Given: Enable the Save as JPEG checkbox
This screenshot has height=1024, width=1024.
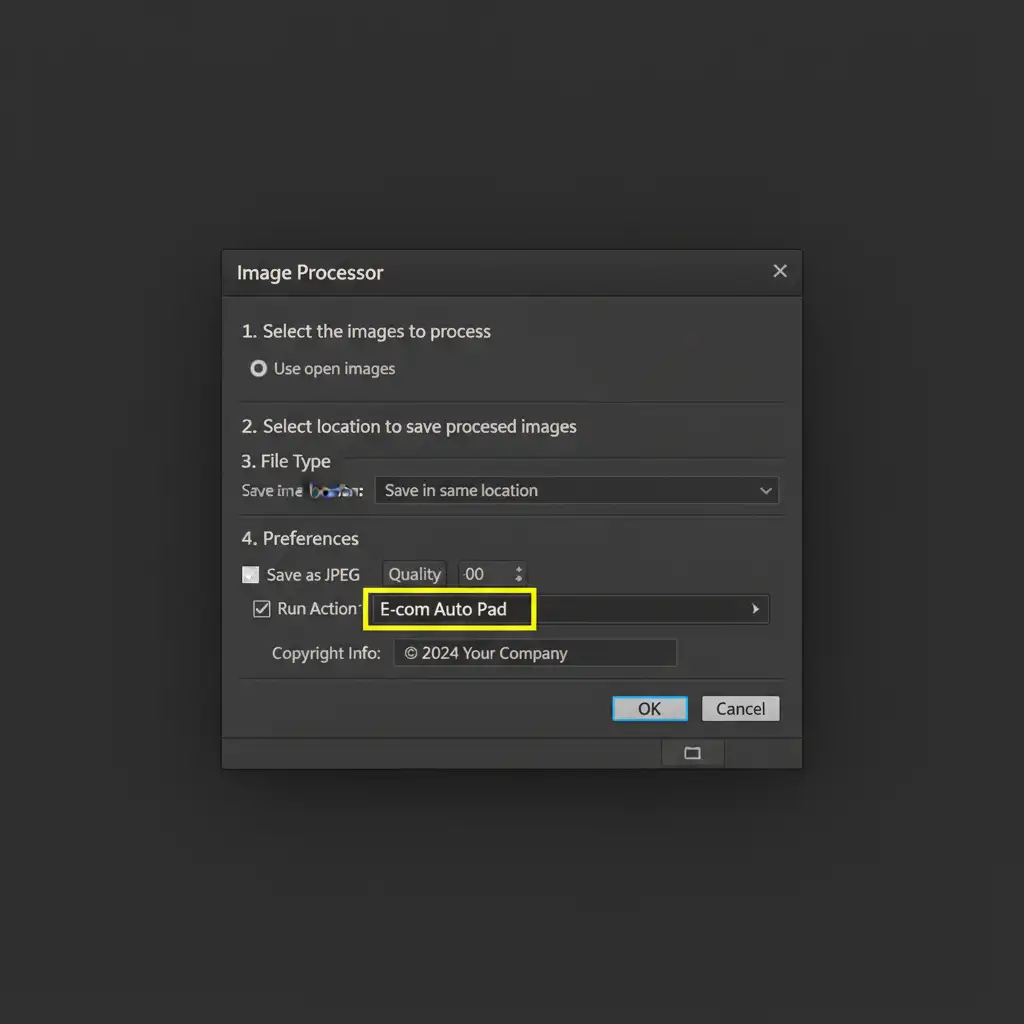Looking at the screenshot, I should pyautogui.click(x=251, y=575).
